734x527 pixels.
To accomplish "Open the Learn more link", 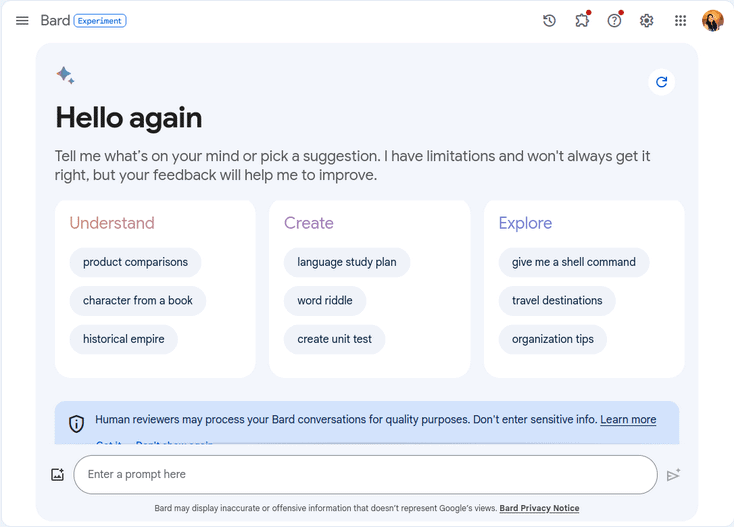I will [628, 419].
